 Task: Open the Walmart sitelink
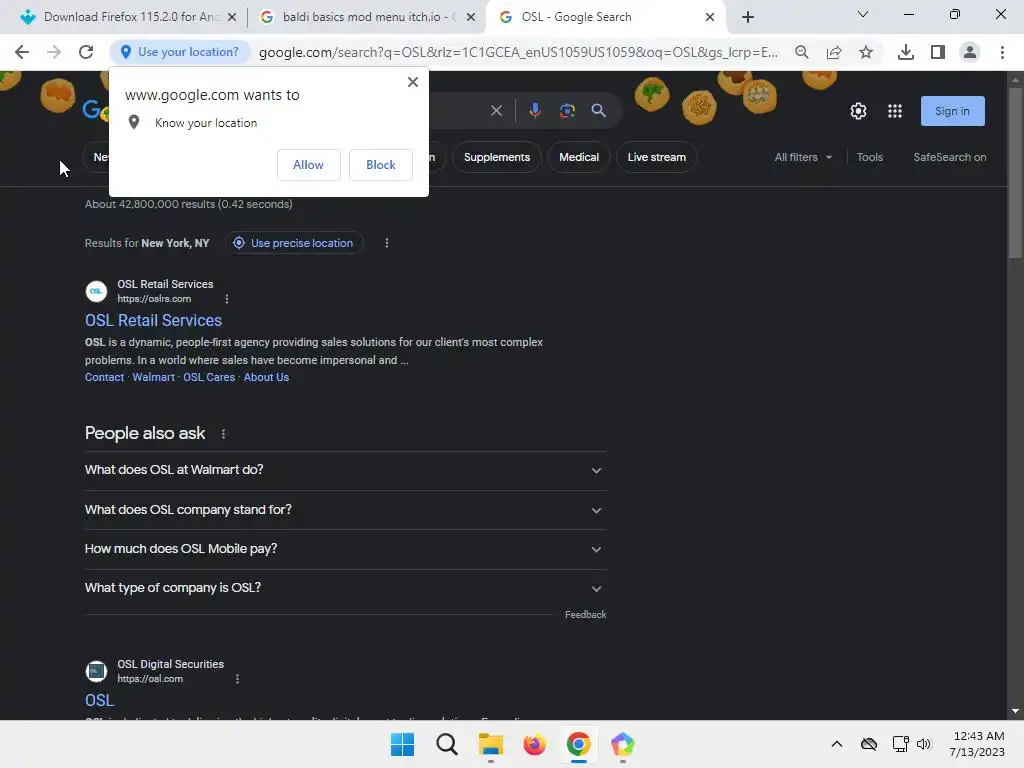pos(153,377)
